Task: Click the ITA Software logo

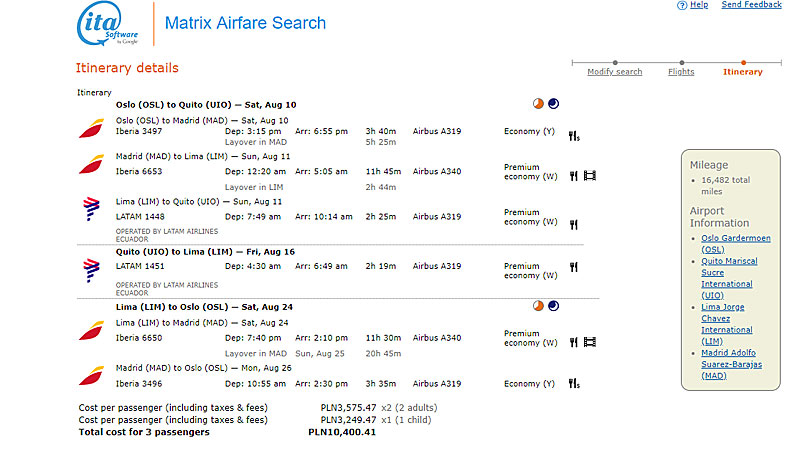Action: click(x=108, y=23)
